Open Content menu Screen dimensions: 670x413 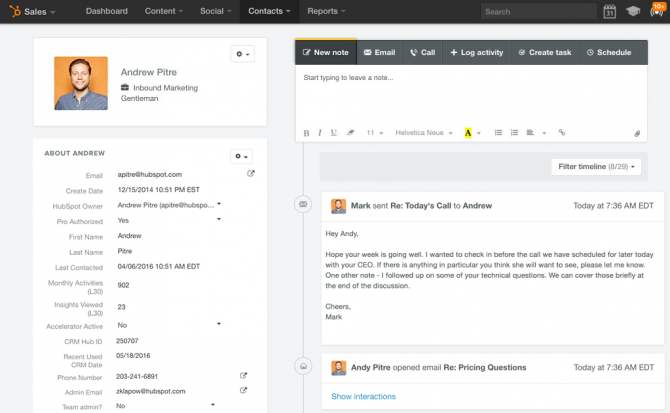pyautogui.click(x=164, y=11)
